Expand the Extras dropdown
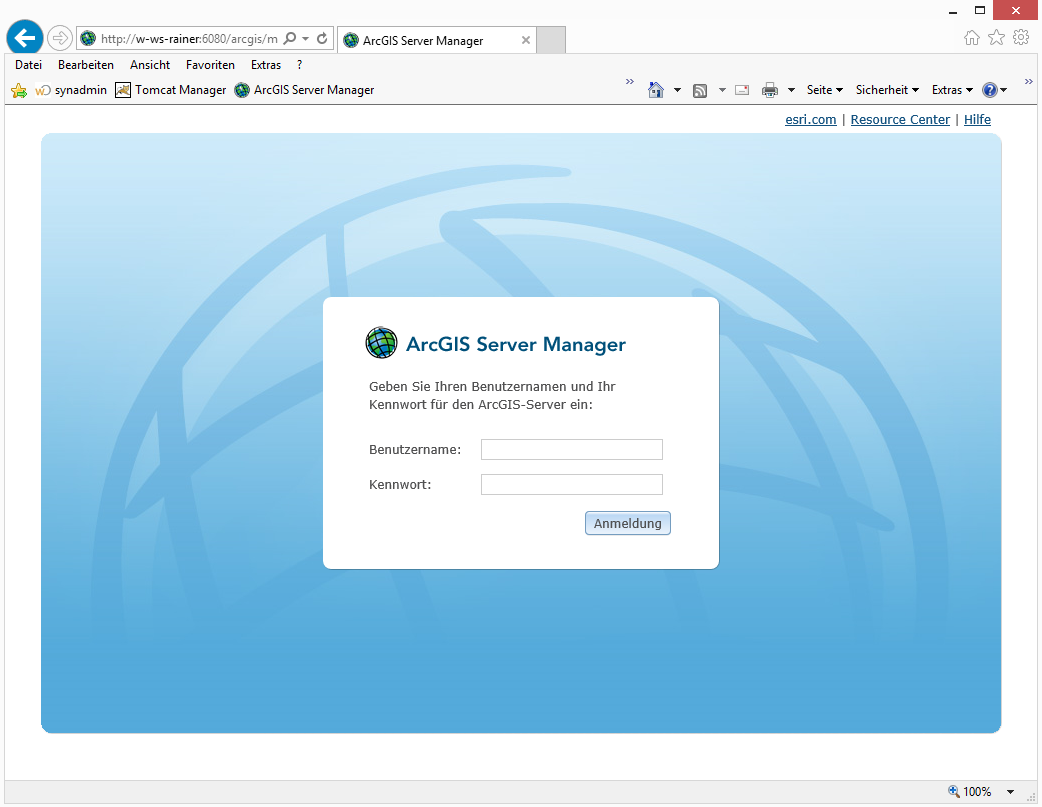The width and height of the screenshot is (1042, 807). pyautogui.click(x=949, y=89)
